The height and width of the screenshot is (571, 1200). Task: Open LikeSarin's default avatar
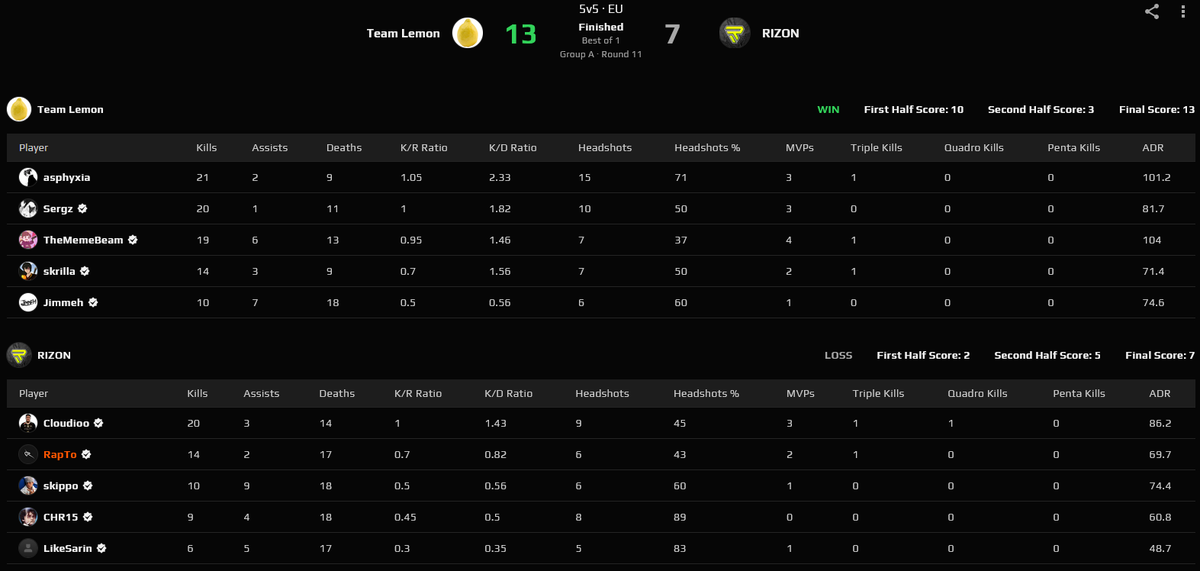click(x=28, y=548)
